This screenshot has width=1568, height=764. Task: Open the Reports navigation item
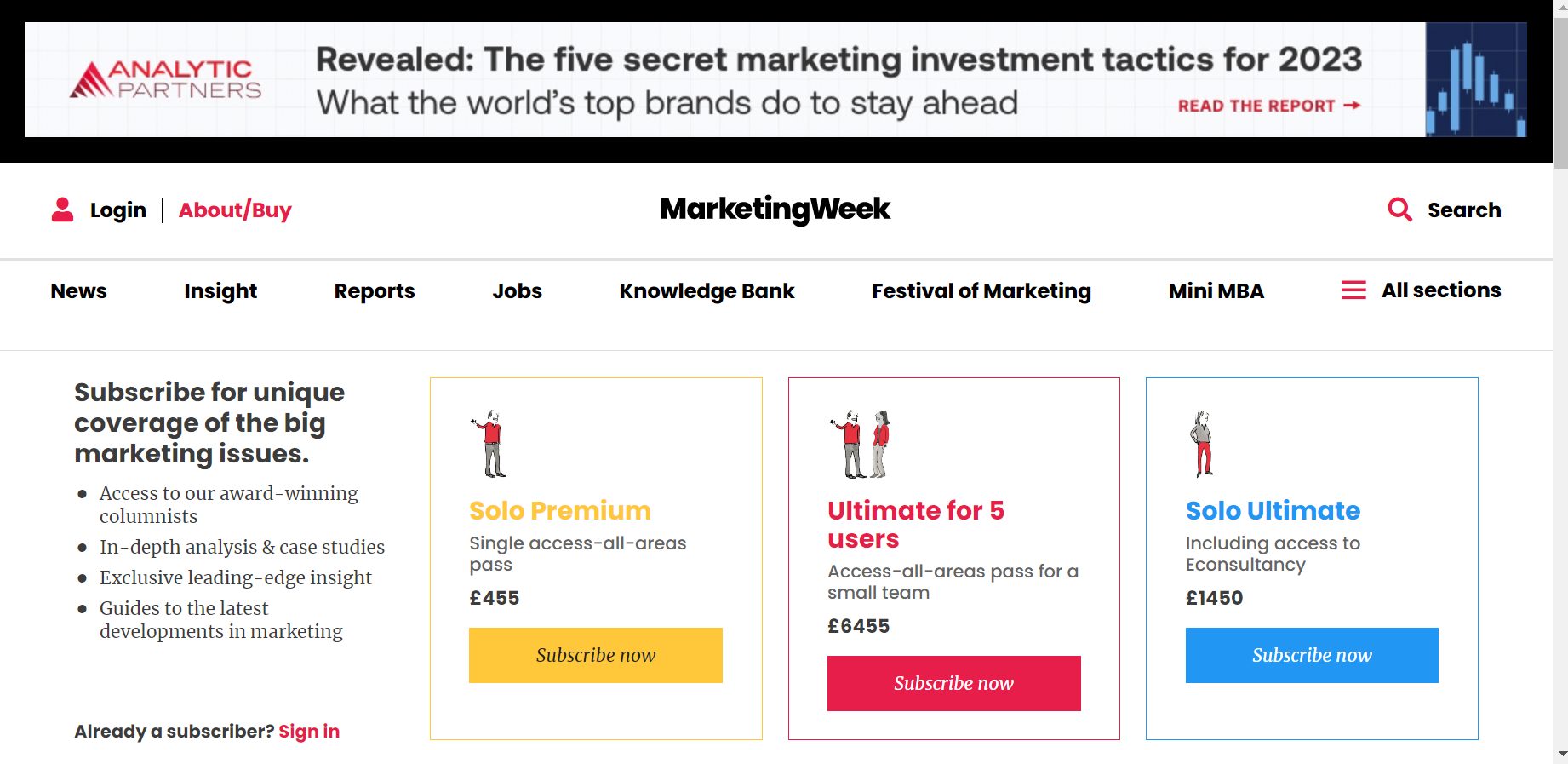375,291
